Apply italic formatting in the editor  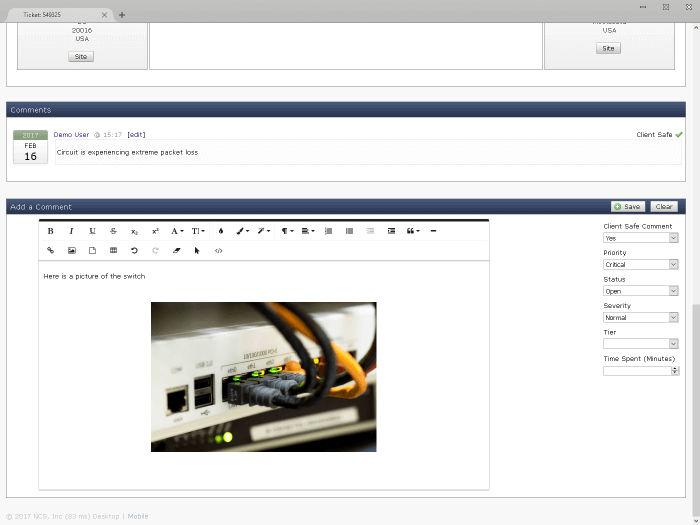(x=71, y=231)
